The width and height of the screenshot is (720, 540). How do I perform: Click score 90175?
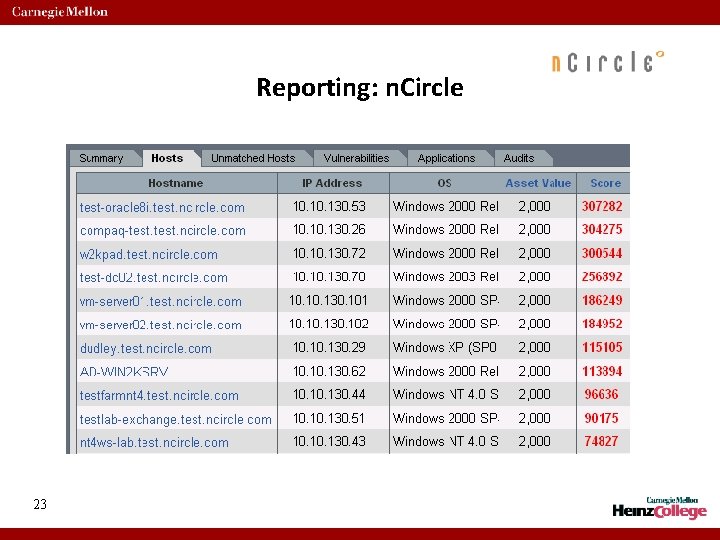pyautogui.click(x=602, y=418)
